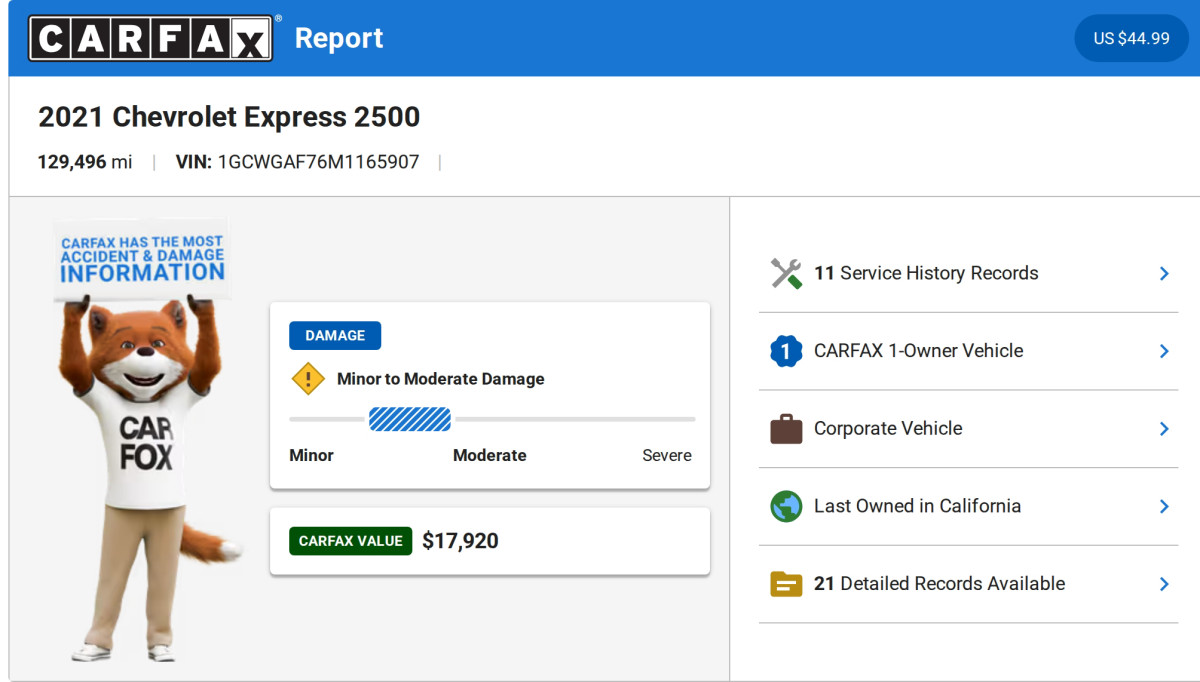Expand the Last Owned in California chevron
This screenshot has width=1200, height=682.
point(1164,506)
